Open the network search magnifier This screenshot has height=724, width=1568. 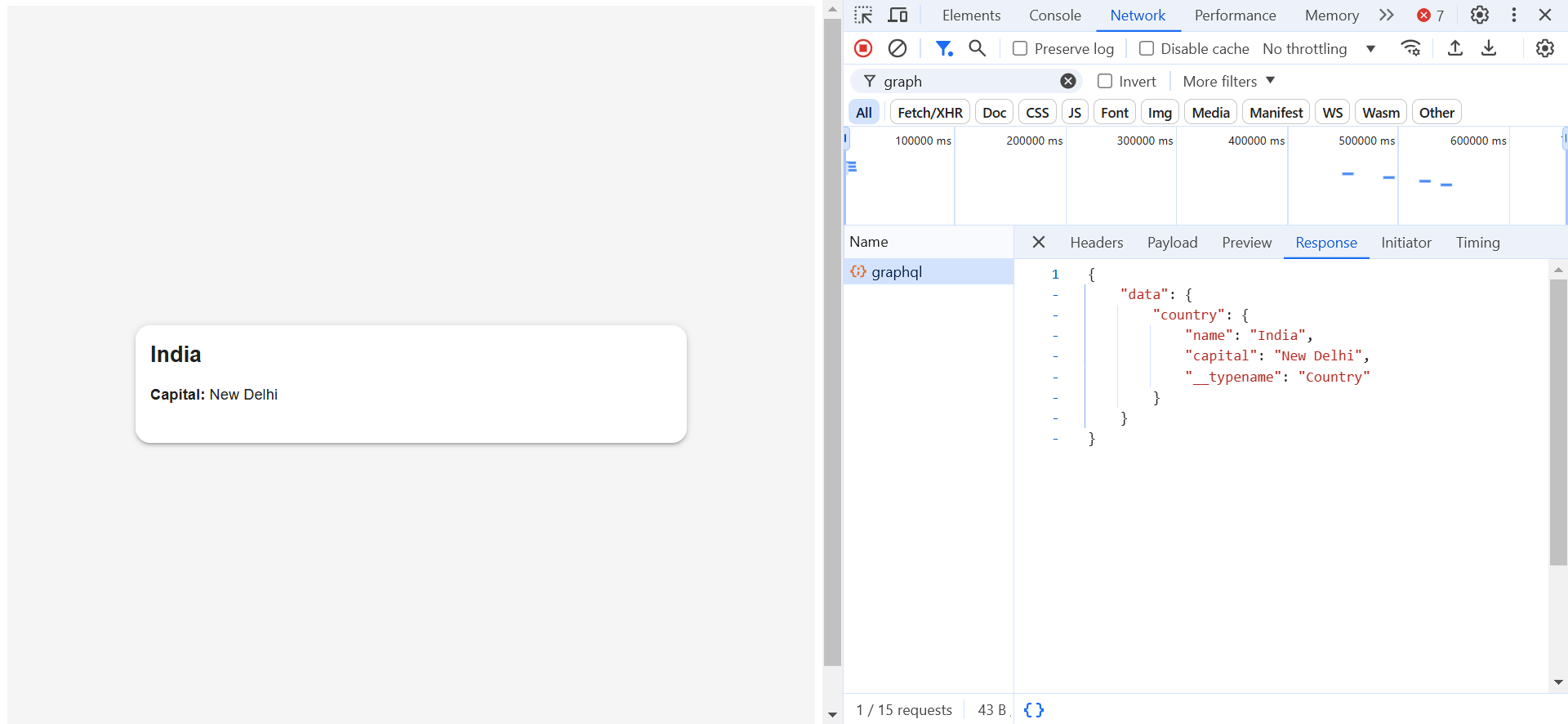[977, 48]
